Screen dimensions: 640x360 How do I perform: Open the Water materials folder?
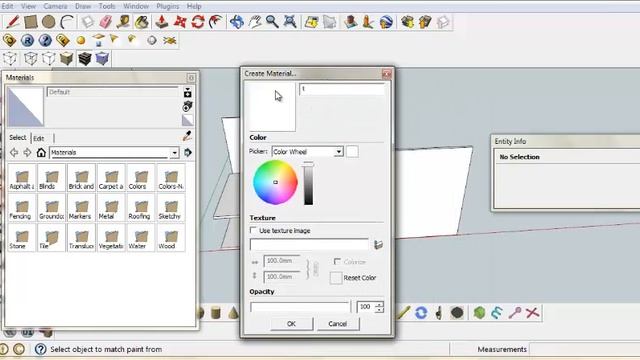141,238
